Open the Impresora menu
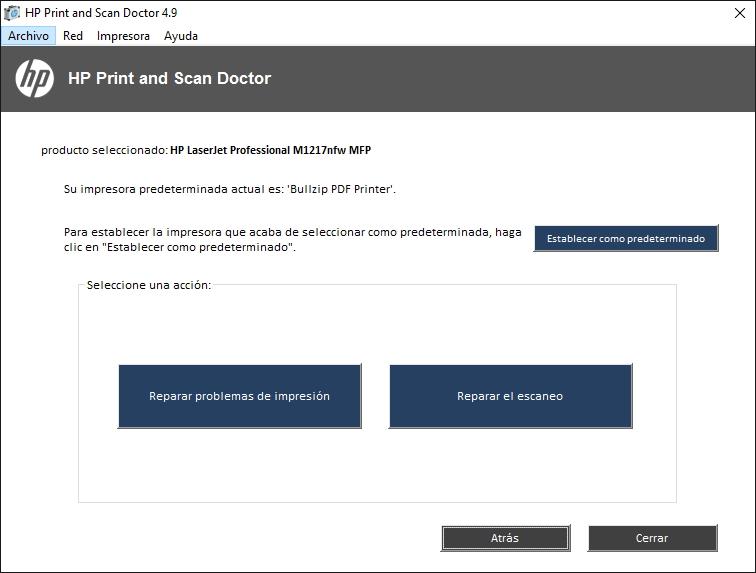Image resolution: width=756 pixels, height=573 pixels. tap(123, 36)
